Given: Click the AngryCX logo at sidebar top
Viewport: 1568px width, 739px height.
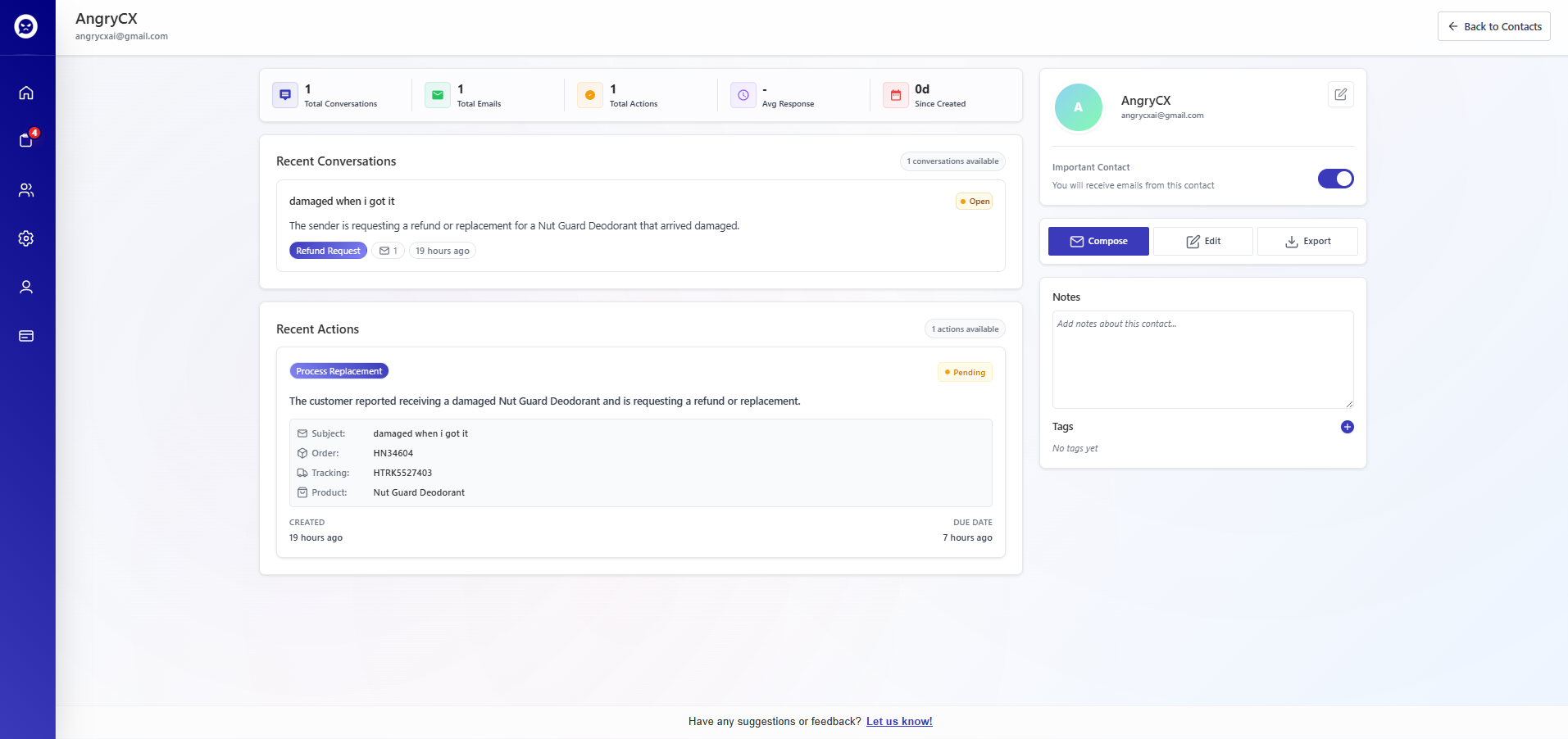Looking at the screenshot, I should 25,26.
